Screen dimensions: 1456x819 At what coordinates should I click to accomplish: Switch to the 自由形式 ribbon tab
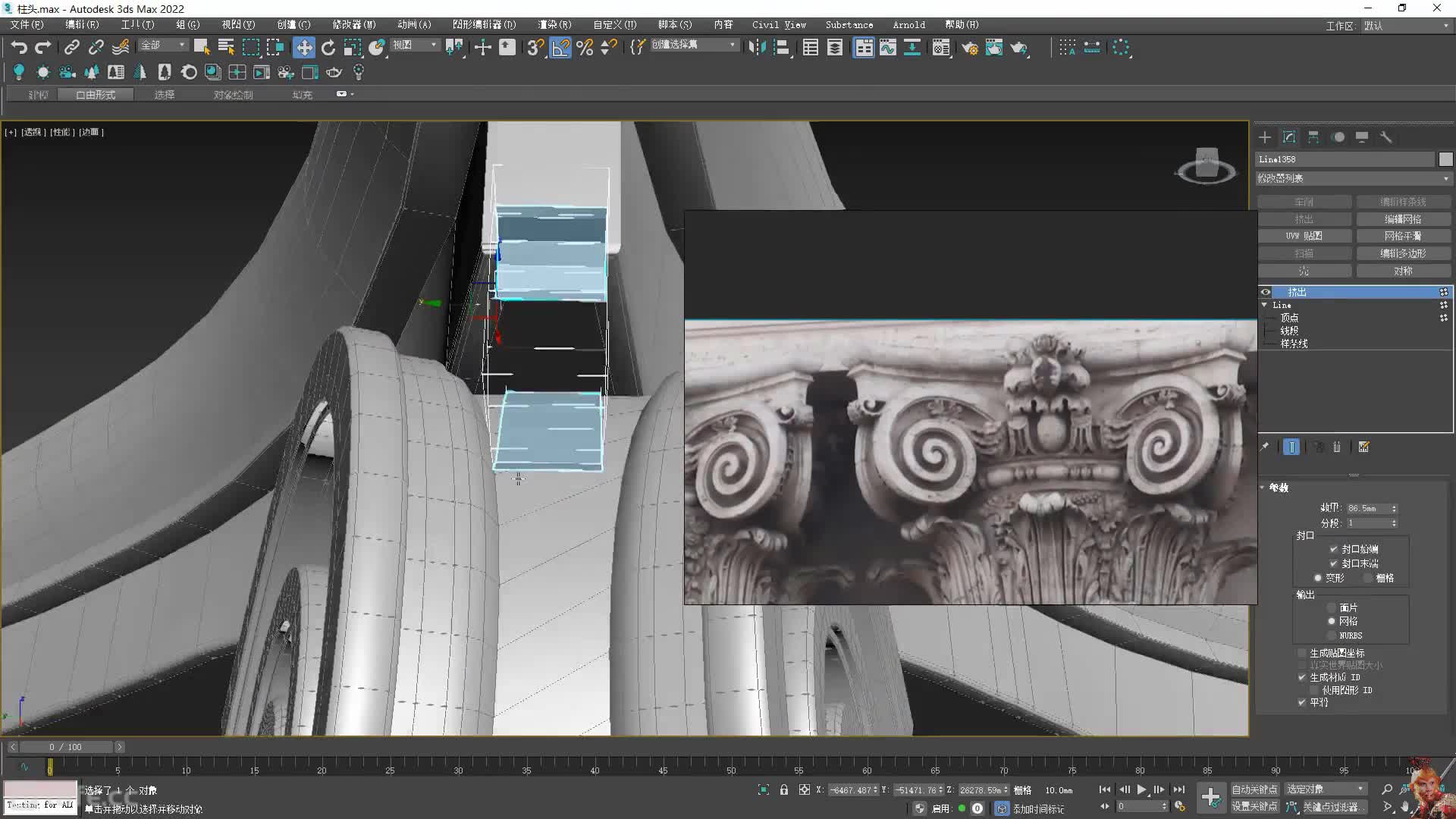pos(96,95)
